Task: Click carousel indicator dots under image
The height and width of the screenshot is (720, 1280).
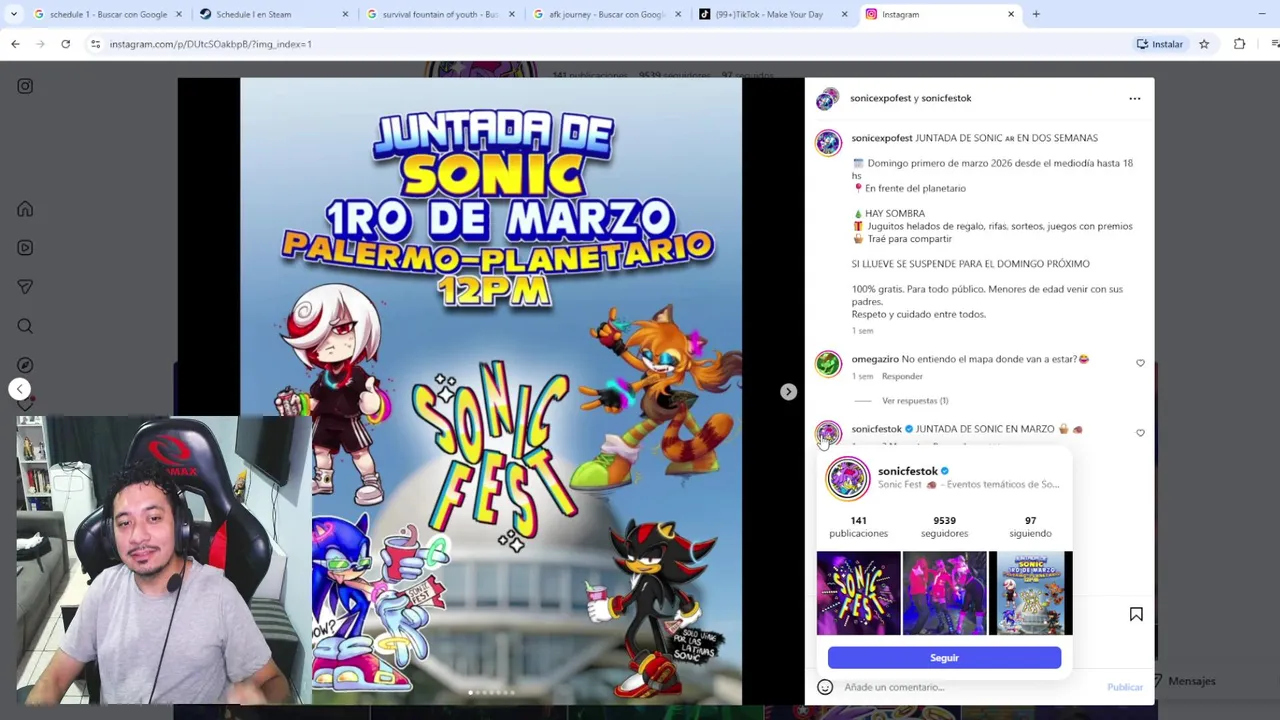Action: [x=491, y=692]
